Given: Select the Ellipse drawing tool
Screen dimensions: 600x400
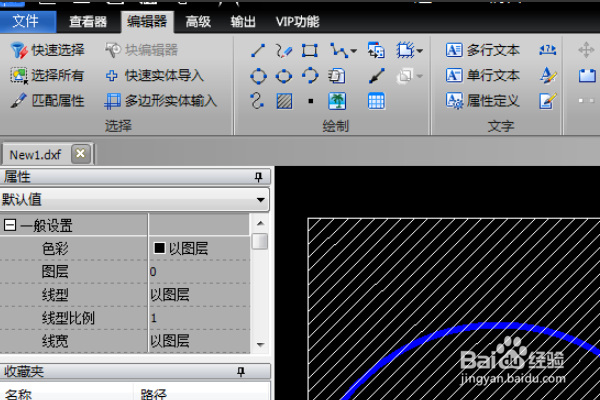Looking at the screenshot, I should (284, 76).
